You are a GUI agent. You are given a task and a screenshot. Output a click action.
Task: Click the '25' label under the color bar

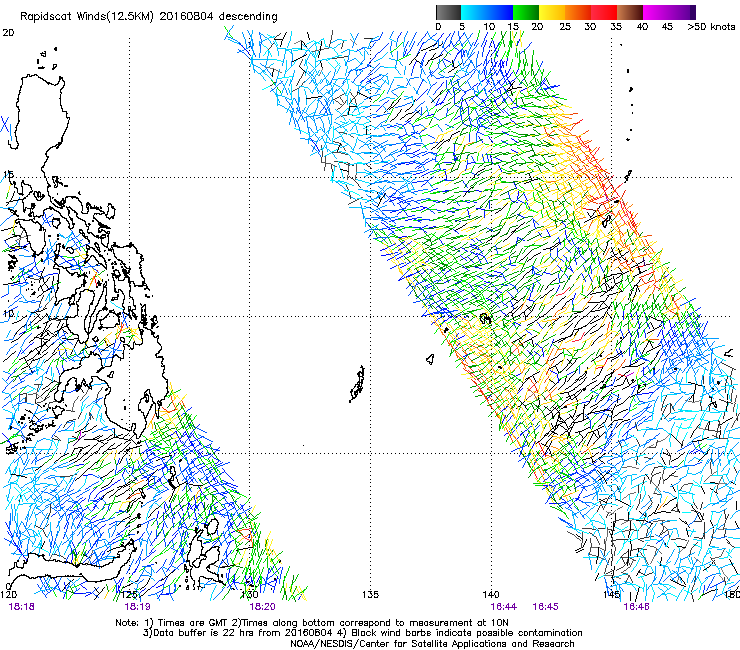tap(565, 26)
